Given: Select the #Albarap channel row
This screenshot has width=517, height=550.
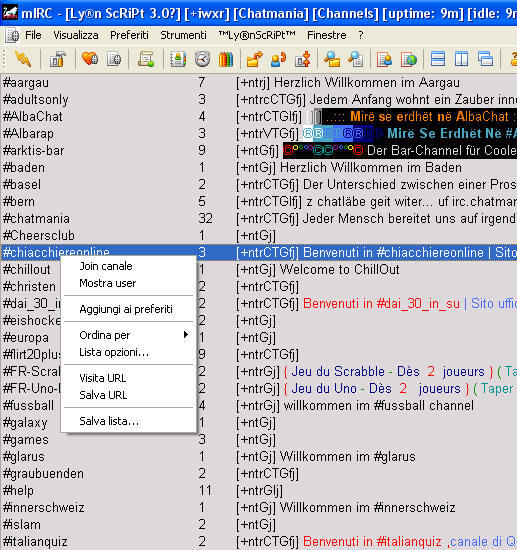Looking at the screenshot, I should coord(258,134).
